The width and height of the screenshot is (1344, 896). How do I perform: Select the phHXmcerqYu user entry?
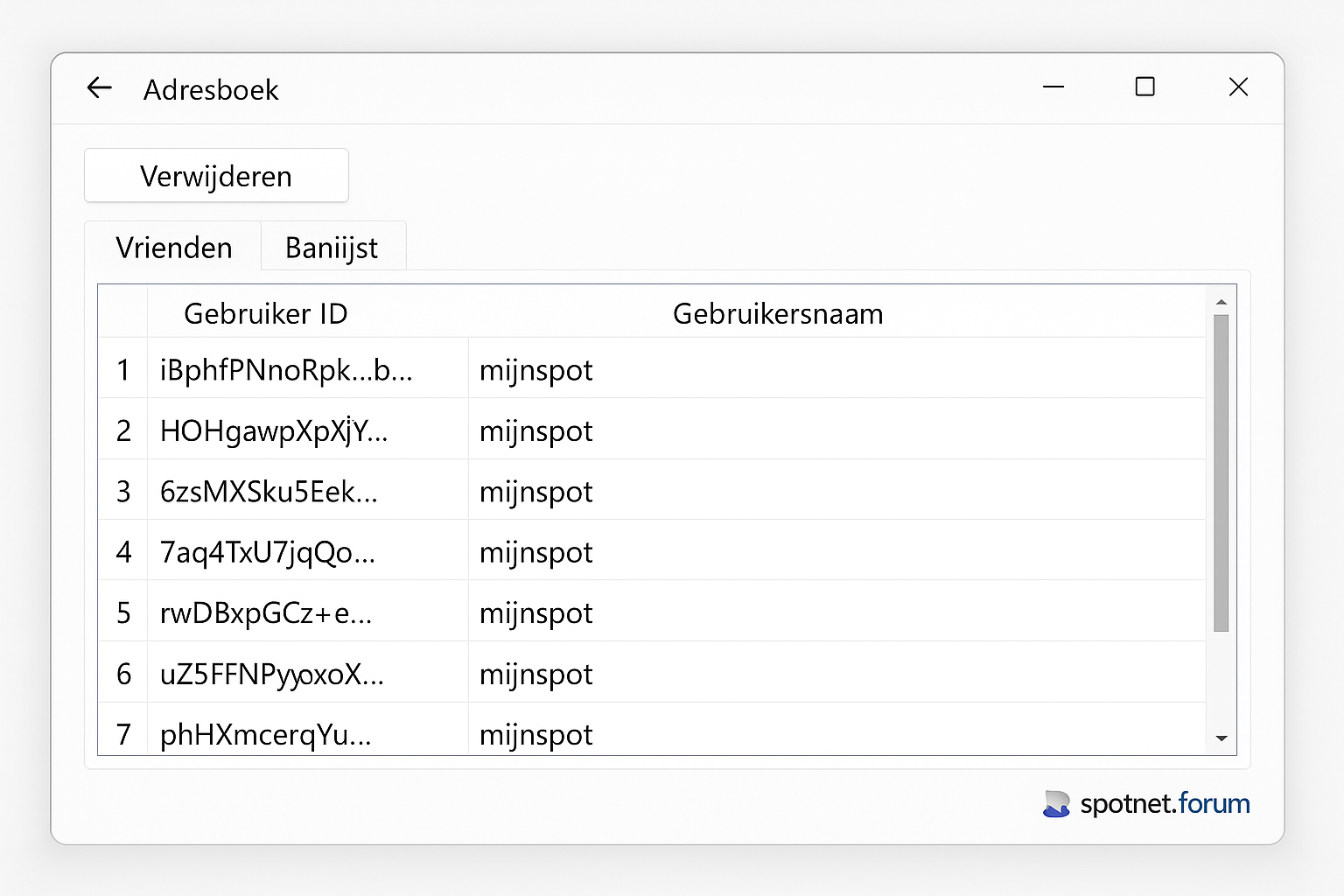click(265, 734)
